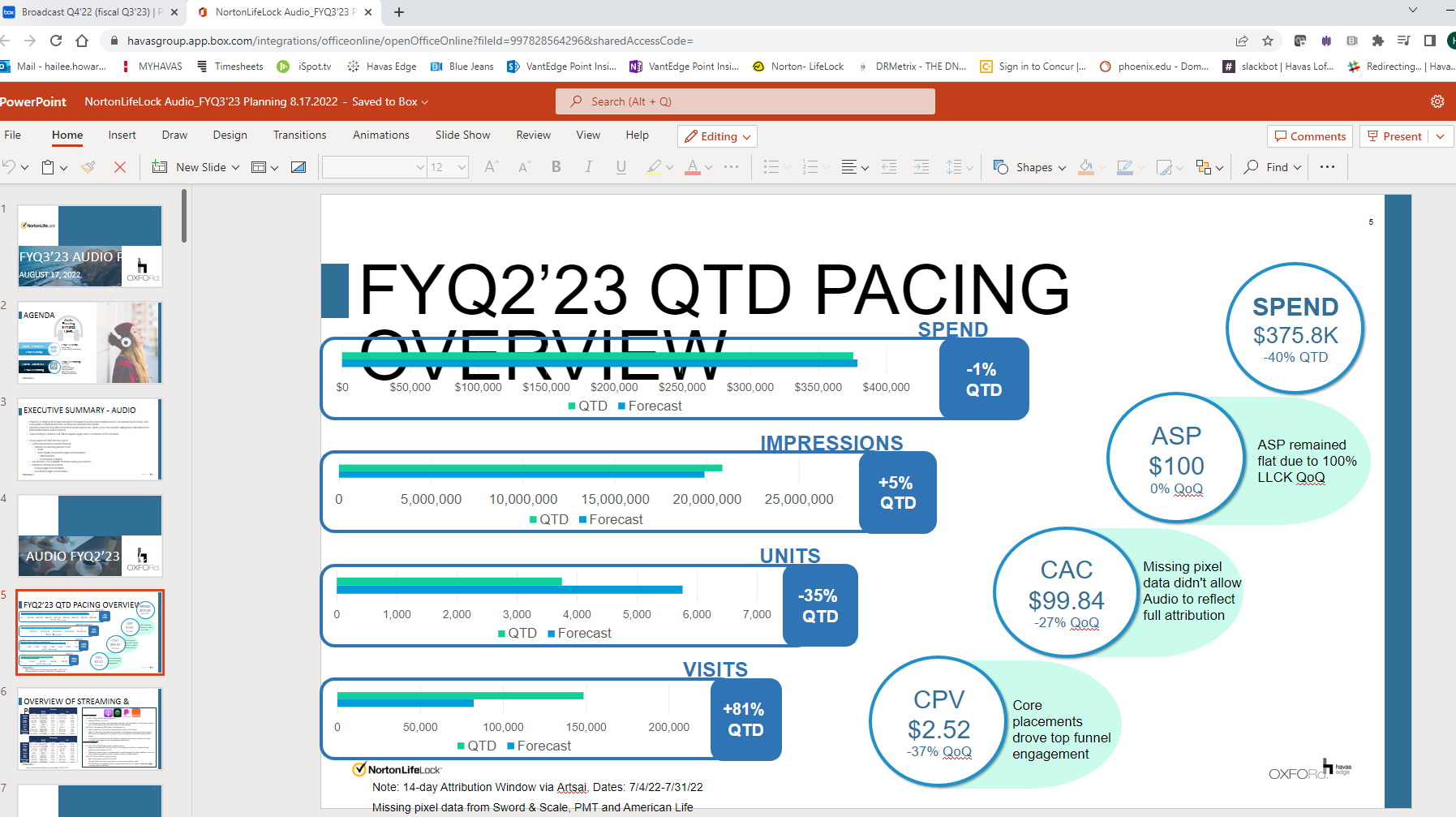The height and width of the screenshot is (817, 1456).
Task: Increase font size with the larger A
Action: pyautogui.click(x=491, y=167)
